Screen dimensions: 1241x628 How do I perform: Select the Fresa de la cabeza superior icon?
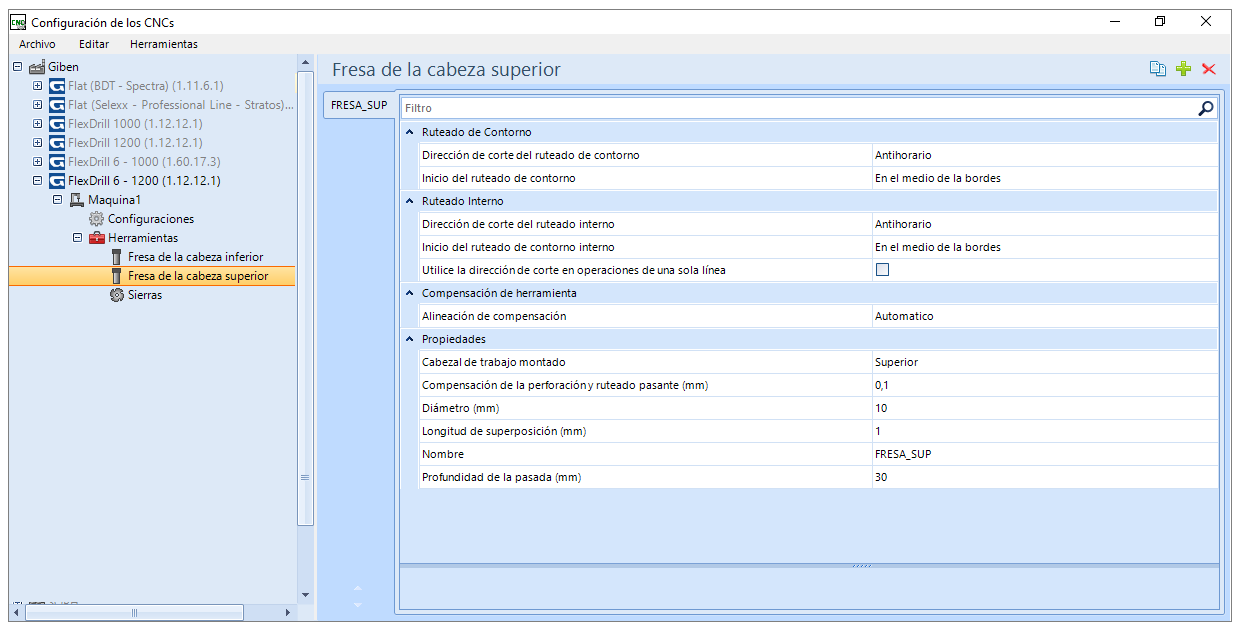[x=116, y=276]
